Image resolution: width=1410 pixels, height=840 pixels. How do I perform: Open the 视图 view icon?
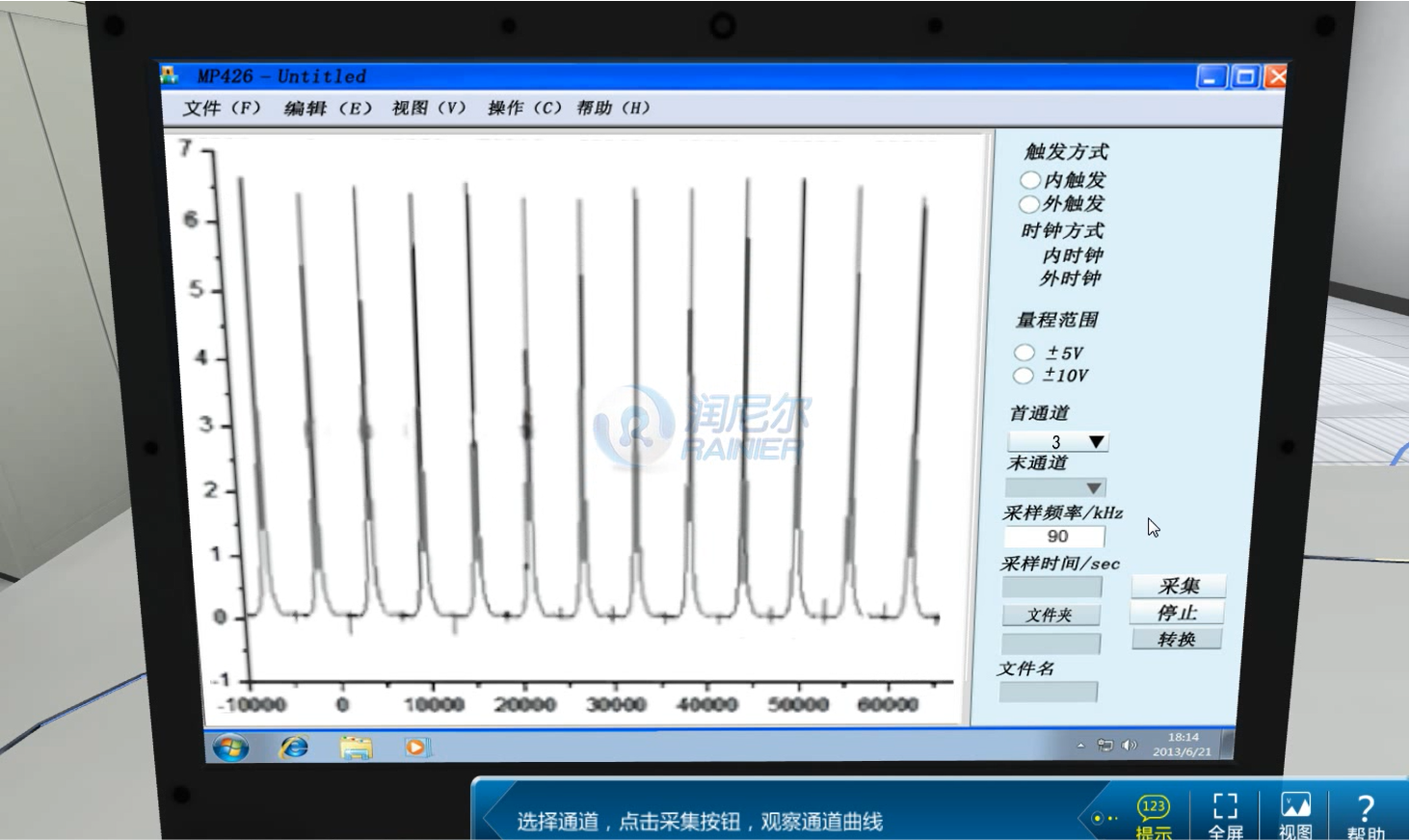pos(1294,812)
